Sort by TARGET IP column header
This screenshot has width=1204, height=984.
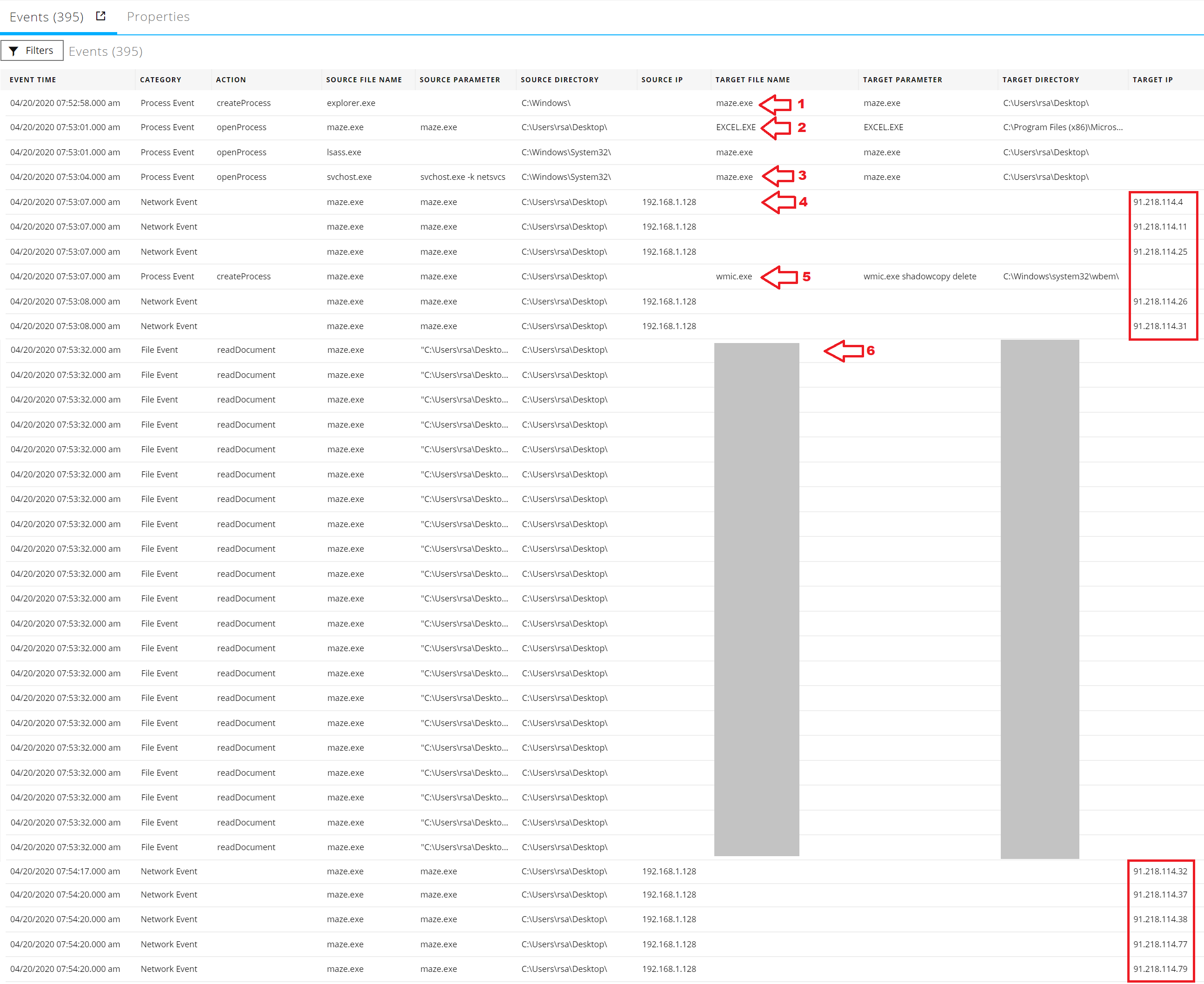coord(1152,80)
